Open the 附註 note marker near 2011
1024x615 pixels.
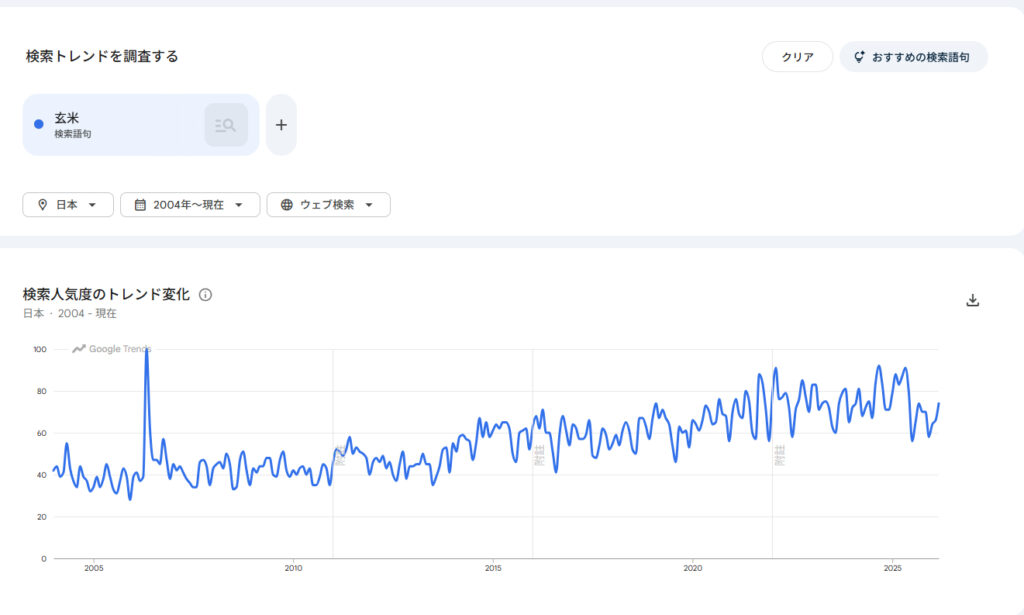(339, 456)
